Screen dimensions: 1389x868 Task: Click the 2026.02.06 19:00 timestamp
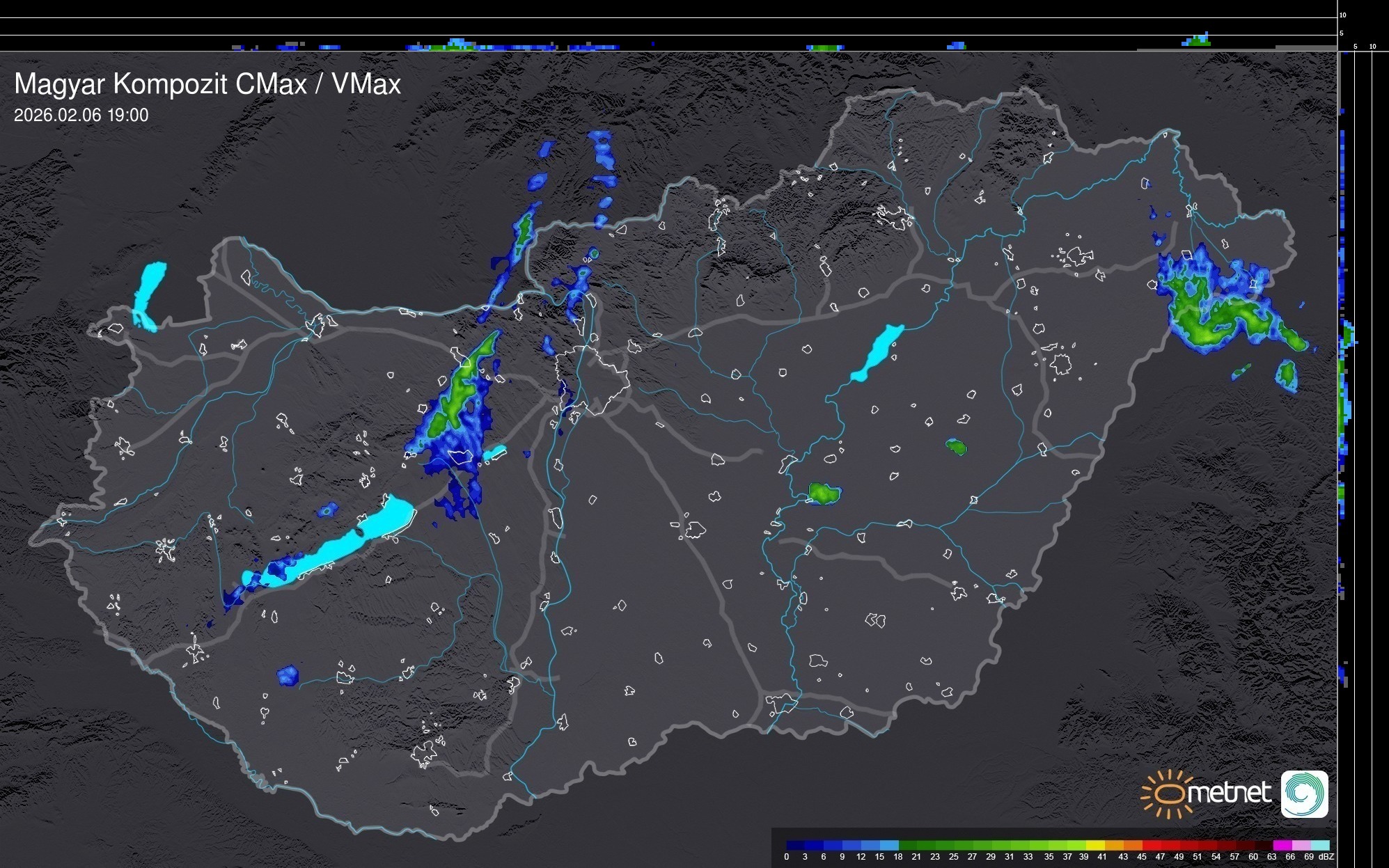tap(81, 116)
